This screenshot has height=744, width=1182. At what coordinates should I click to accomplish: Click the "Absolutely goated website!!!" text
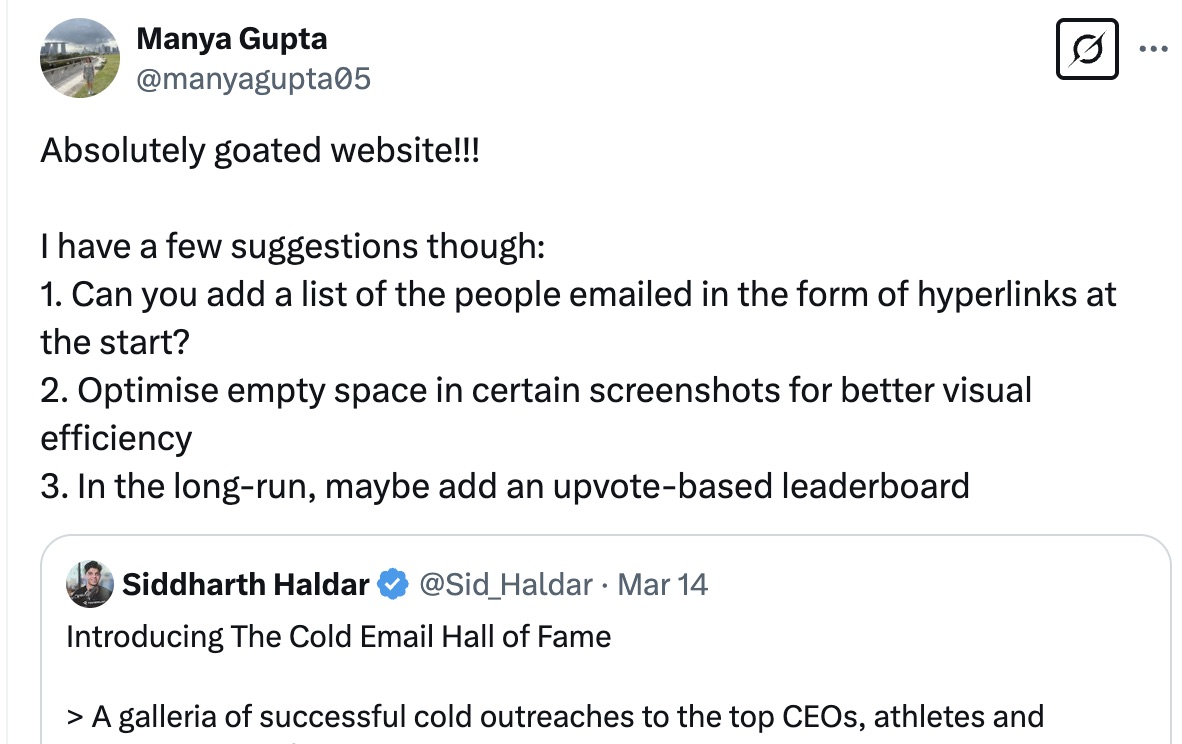click(x=260, y=151)
